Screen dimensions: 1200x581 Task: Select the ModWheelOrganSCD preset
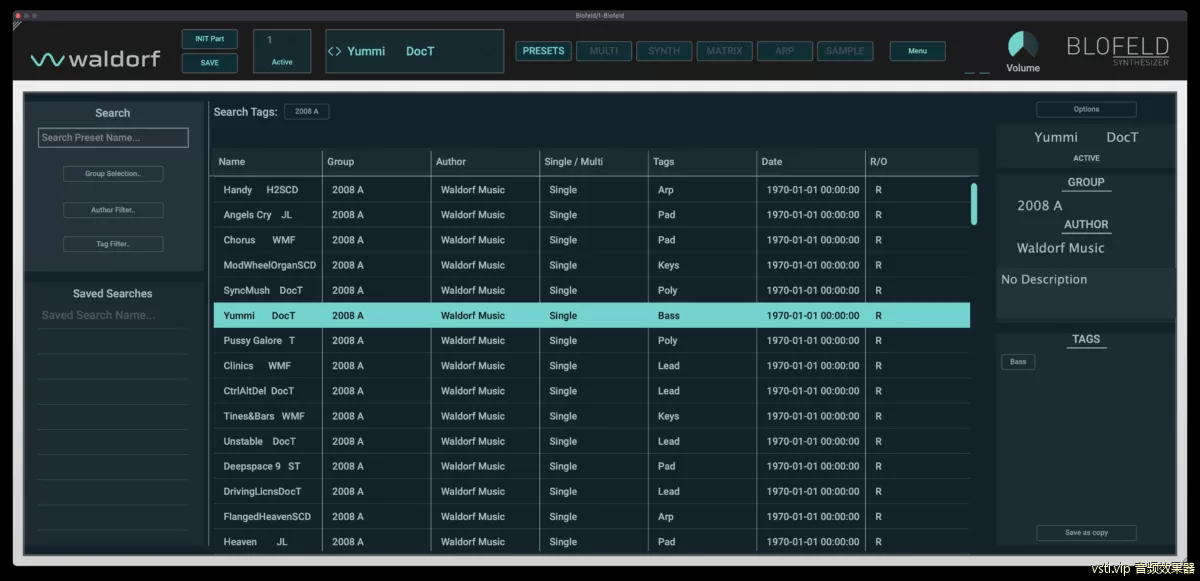[x=591, y=265]
